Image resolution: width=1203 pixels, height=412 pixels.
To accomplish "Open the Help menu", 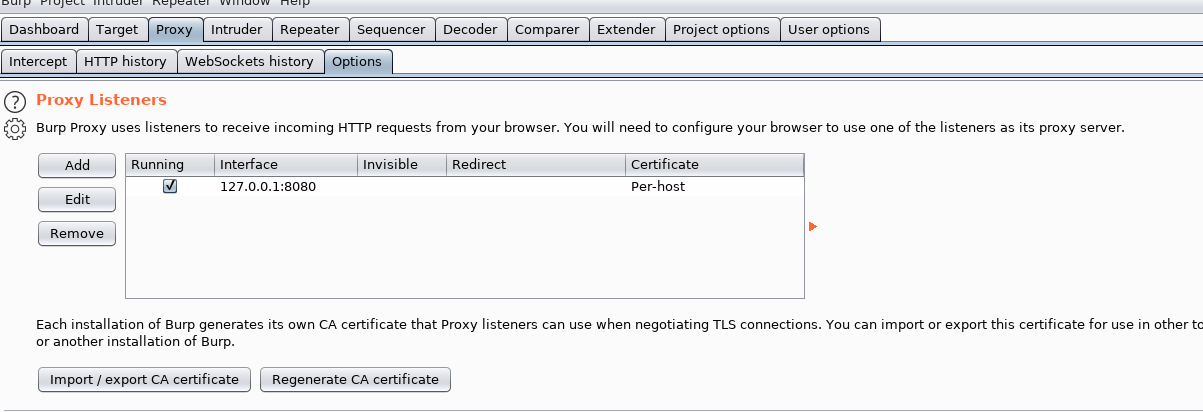I will coord(295,3).
